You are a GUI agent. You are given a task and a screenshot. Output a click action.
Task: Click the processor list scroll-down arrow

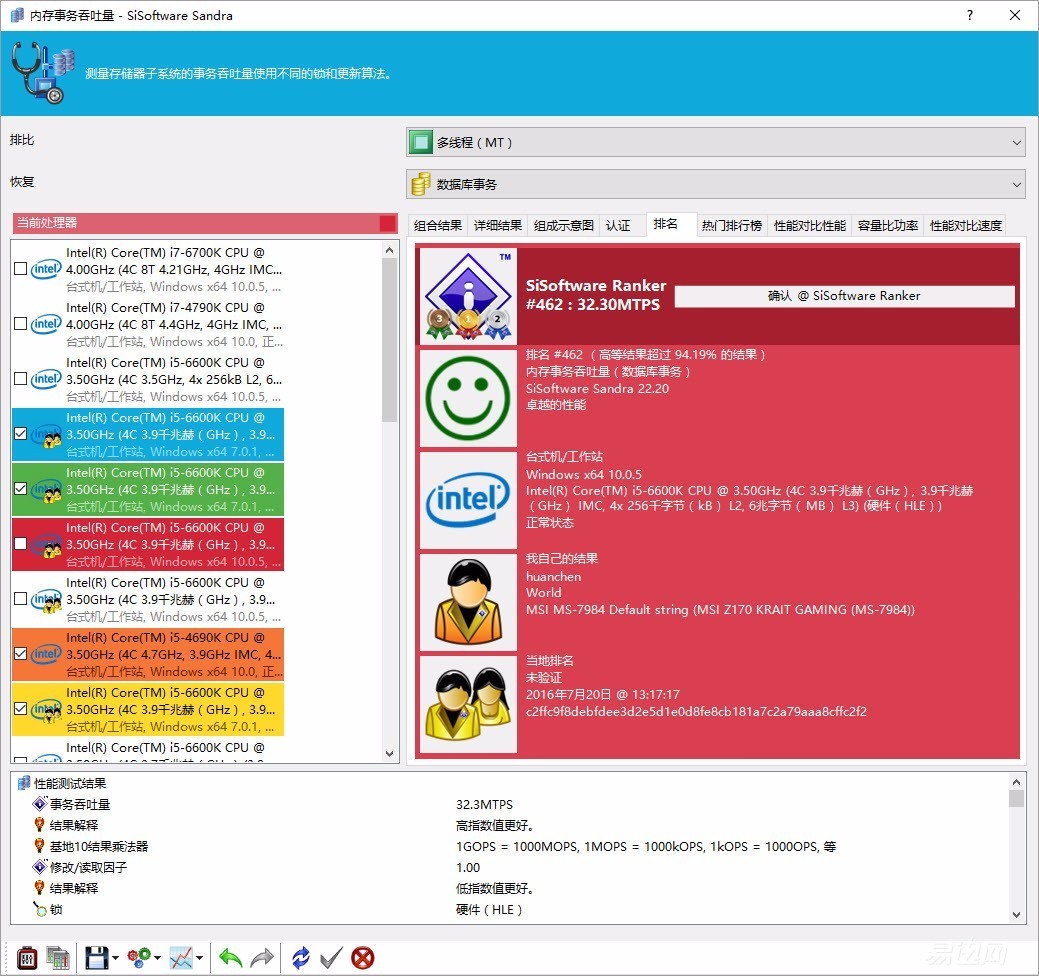tap(390, 753)
